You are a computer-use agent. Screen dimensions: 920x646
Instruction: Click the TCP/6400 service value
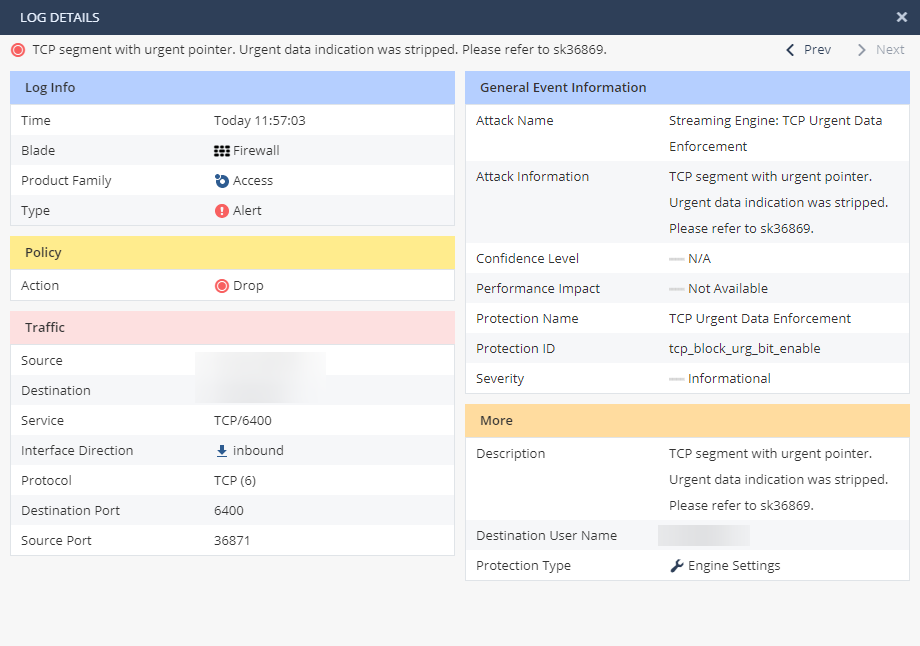click(x=243, y=421)
